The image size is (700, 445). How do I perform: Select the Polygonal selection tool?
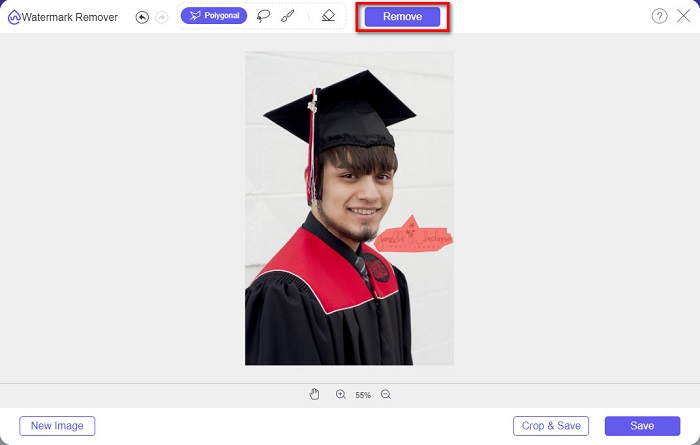tap(214, 16)
